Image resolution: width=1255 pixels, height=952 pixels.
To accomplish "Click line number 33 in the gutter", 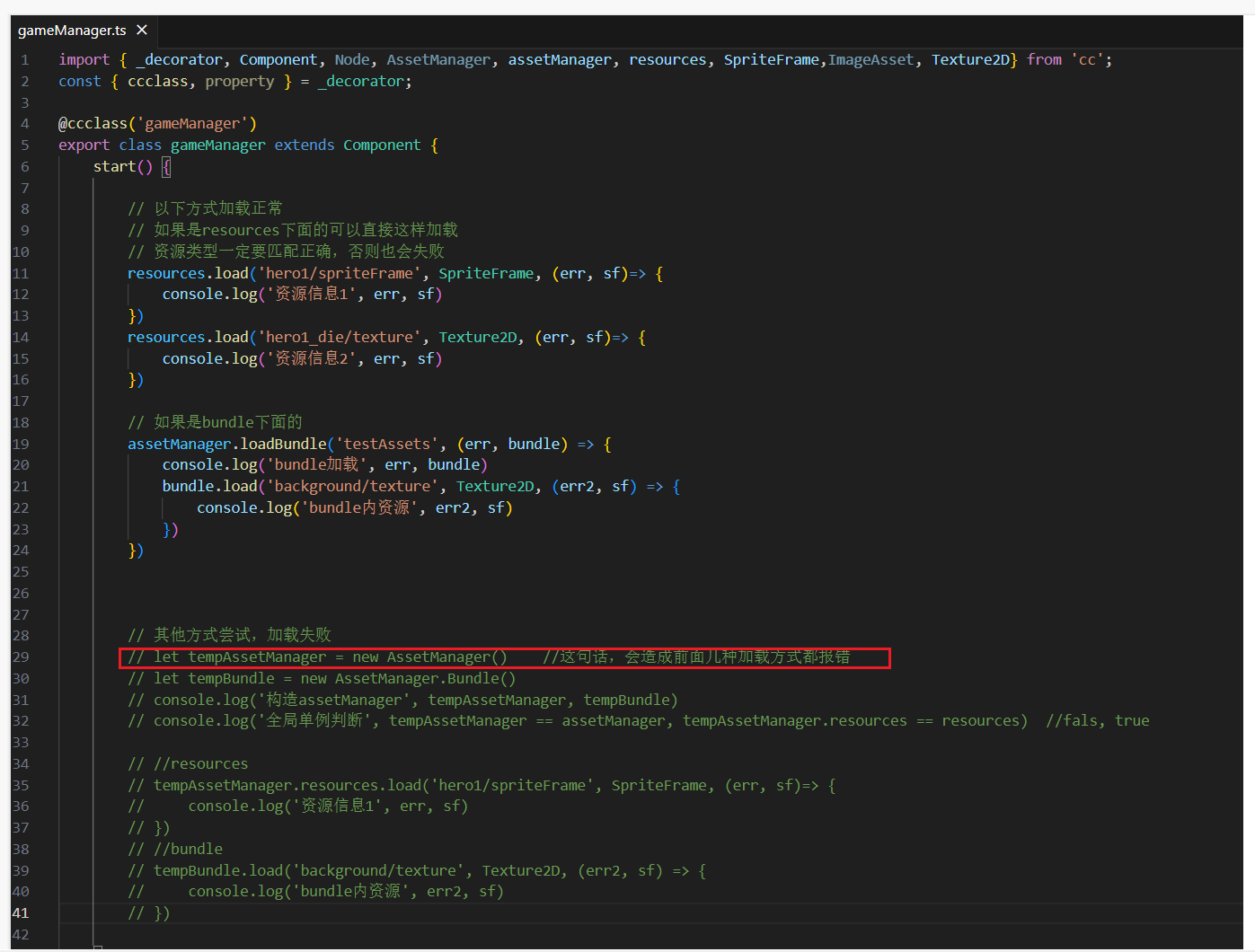I will (20, 742).
